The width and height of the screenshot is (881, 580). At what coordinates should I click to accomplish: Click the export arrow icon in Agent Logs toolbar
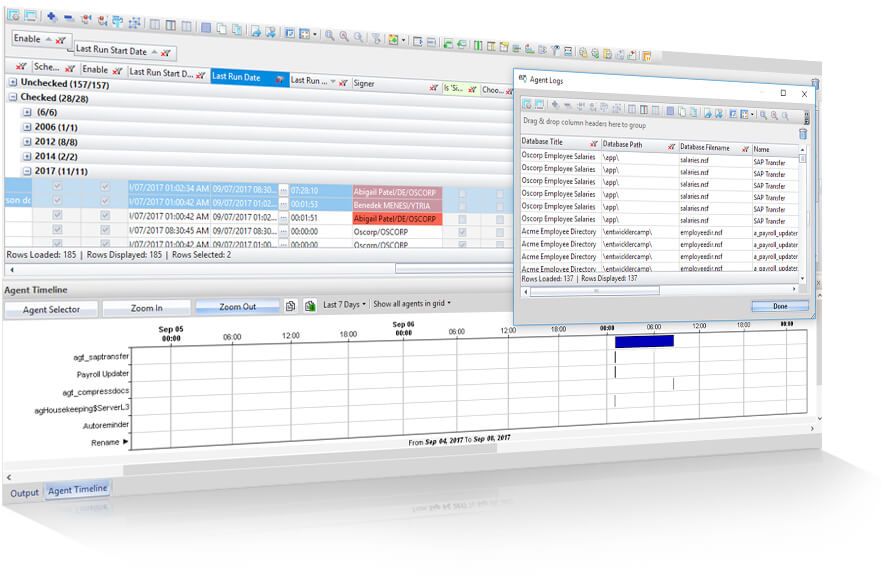point(707,113)
